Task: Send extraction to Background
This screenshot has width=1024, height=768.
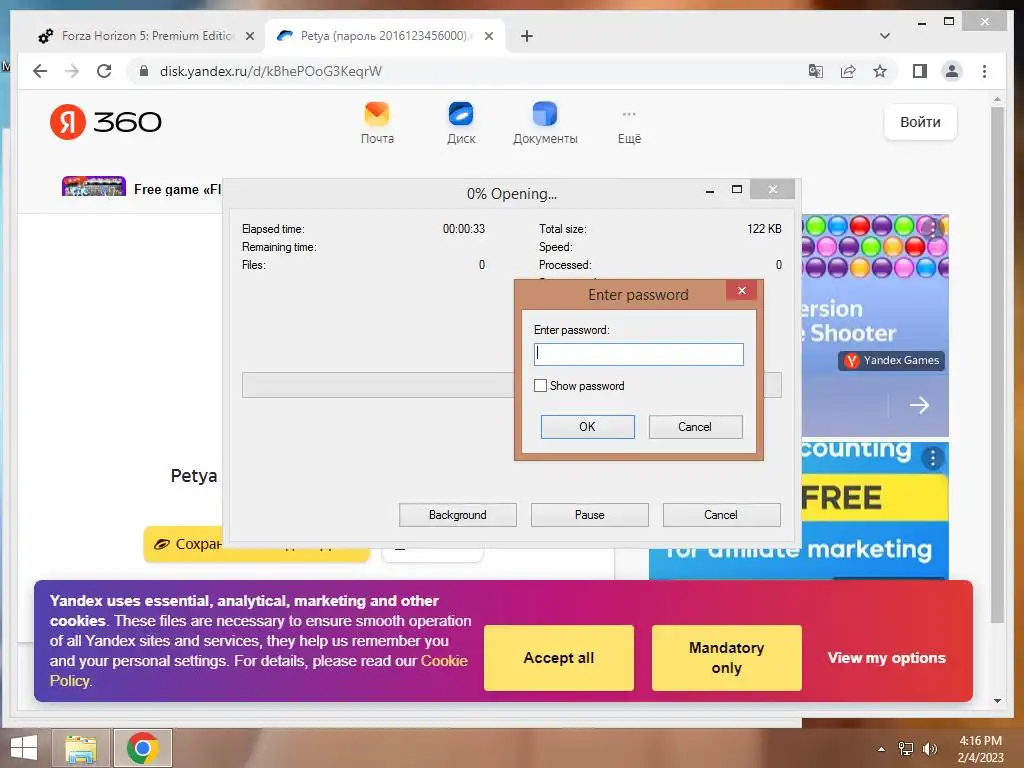Action: pyautogui.click(x=458, y=515)
